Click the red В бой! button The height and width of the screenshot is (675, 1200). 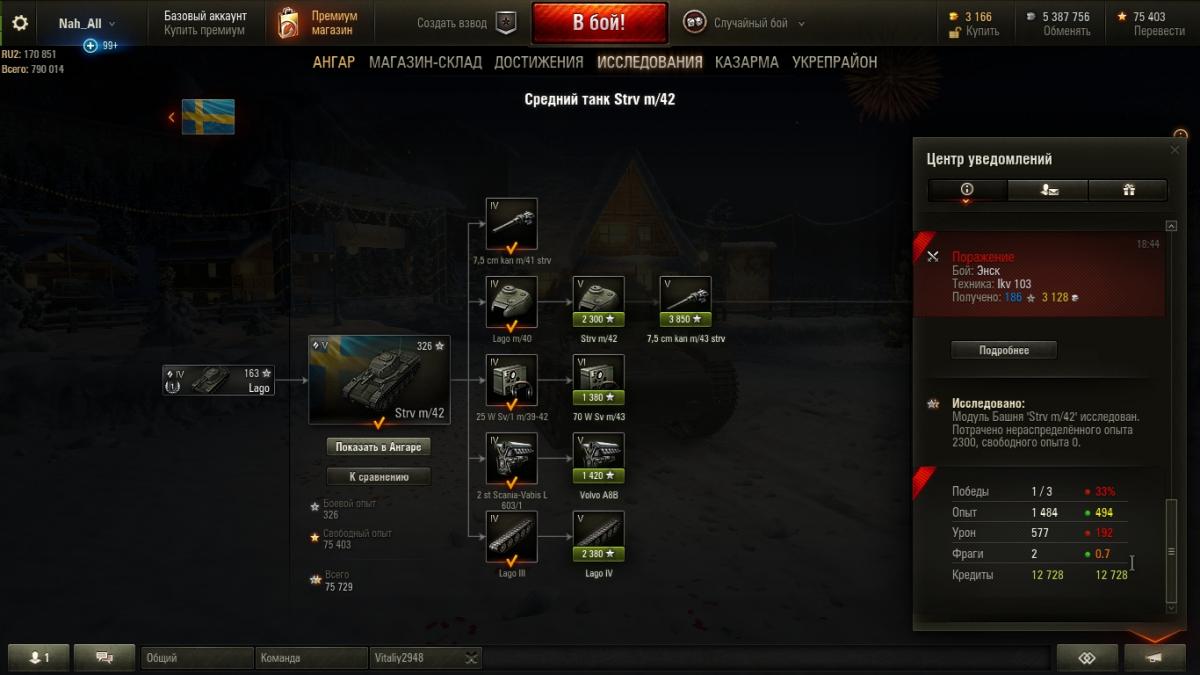point(599,23)
